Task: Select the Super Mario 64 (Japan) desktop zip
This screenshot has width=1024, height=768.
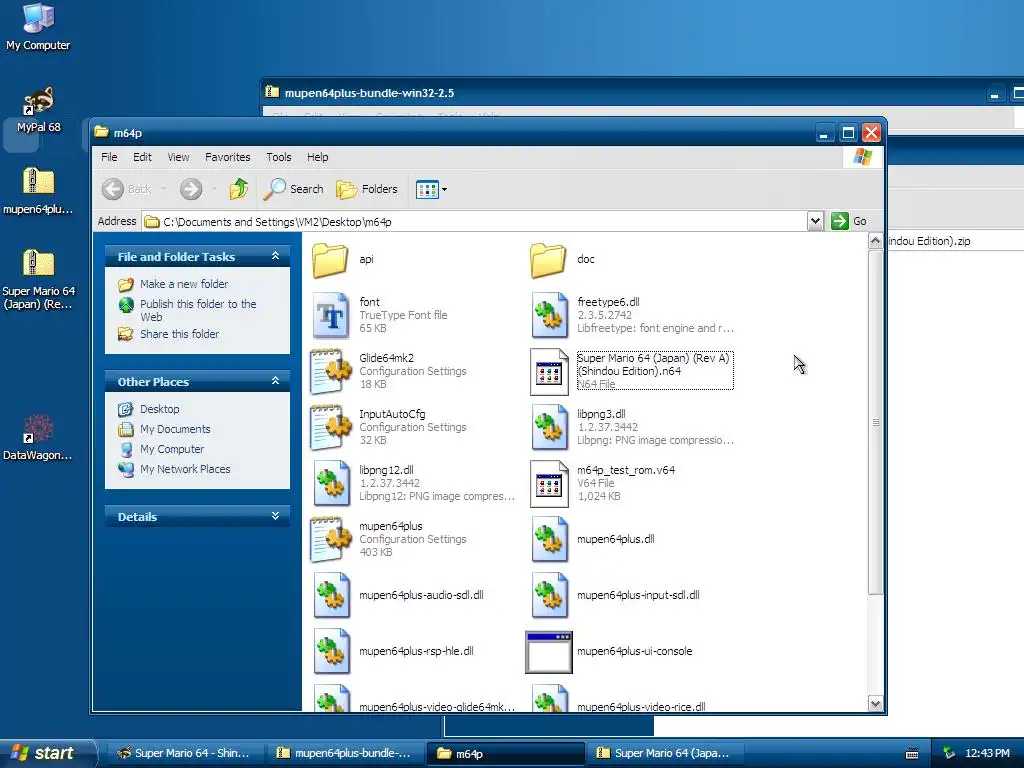Action: [x=38, y=280]
